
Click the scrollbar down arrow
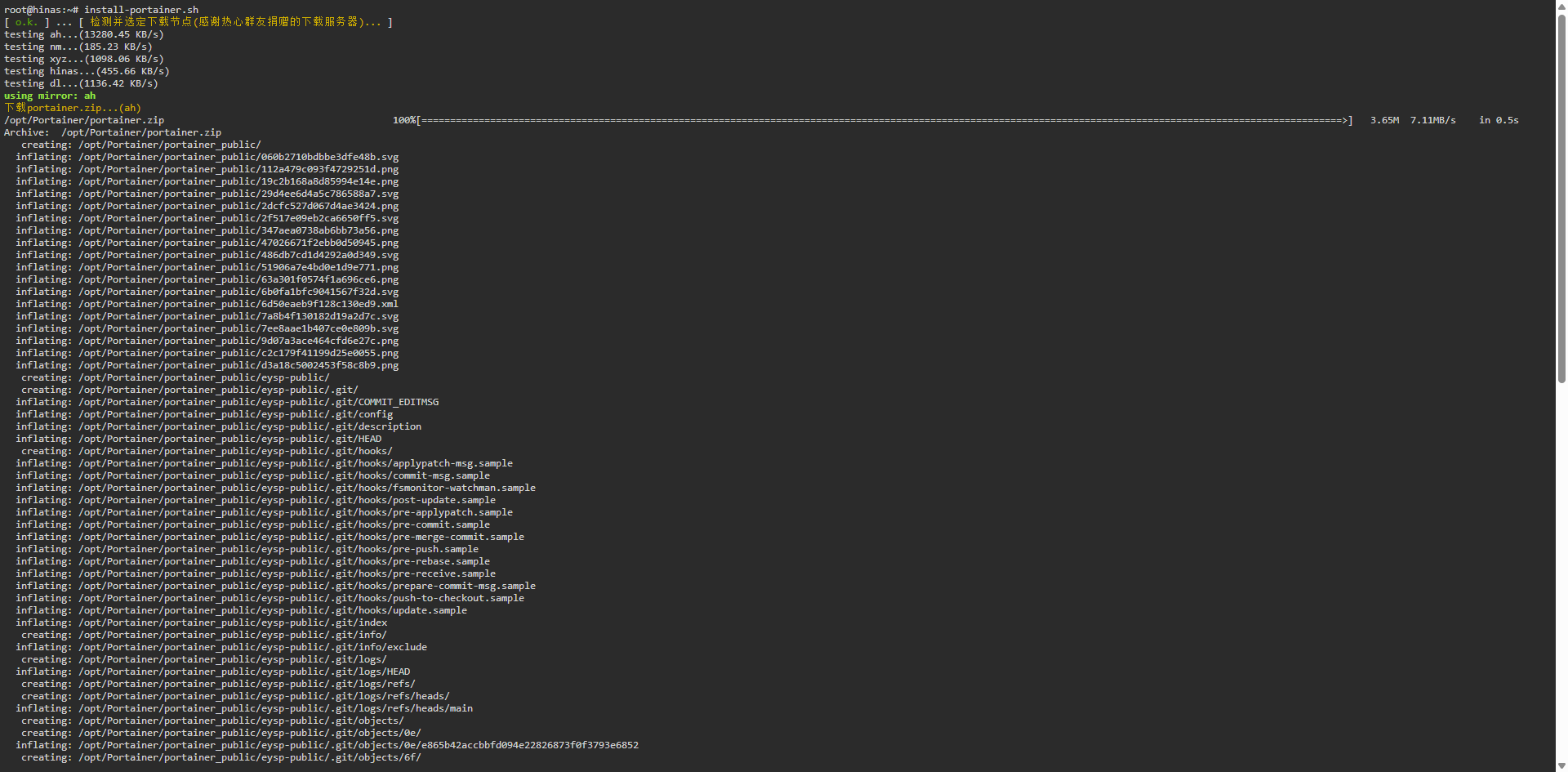click(1561, 766)
